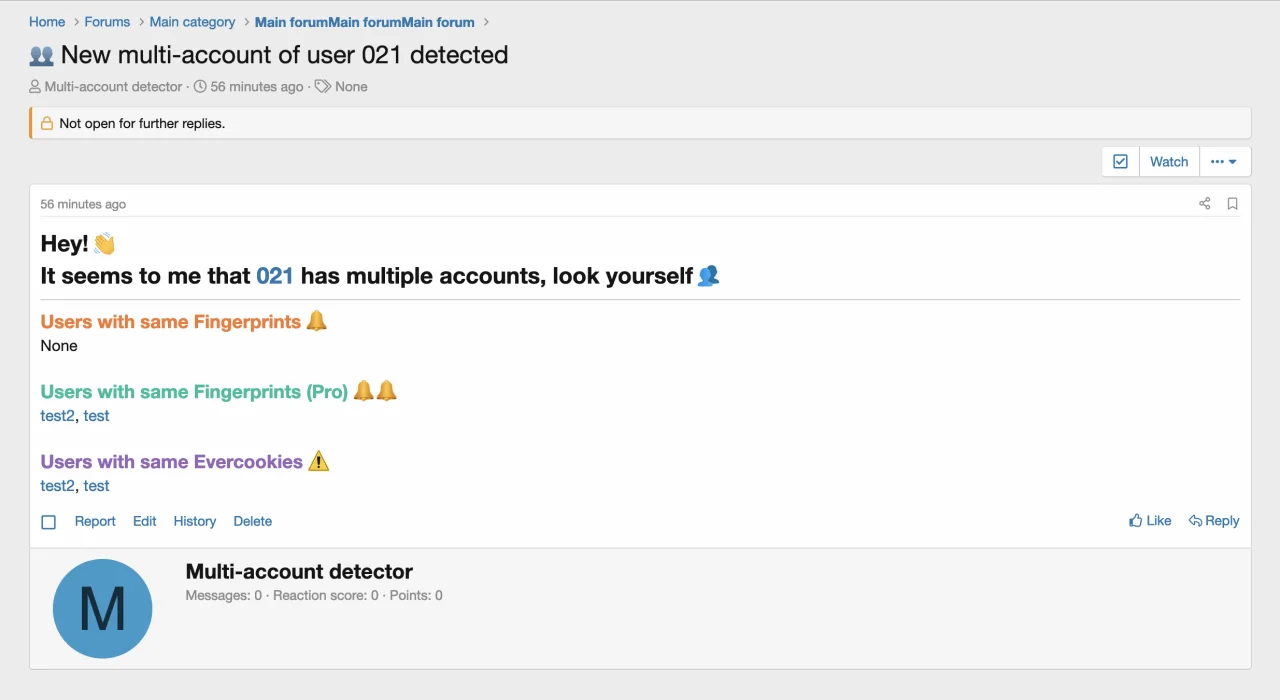Tick the post selection checkbox beside Report
The width and height of the screenshot is (1280, 700).
(49, 522)
